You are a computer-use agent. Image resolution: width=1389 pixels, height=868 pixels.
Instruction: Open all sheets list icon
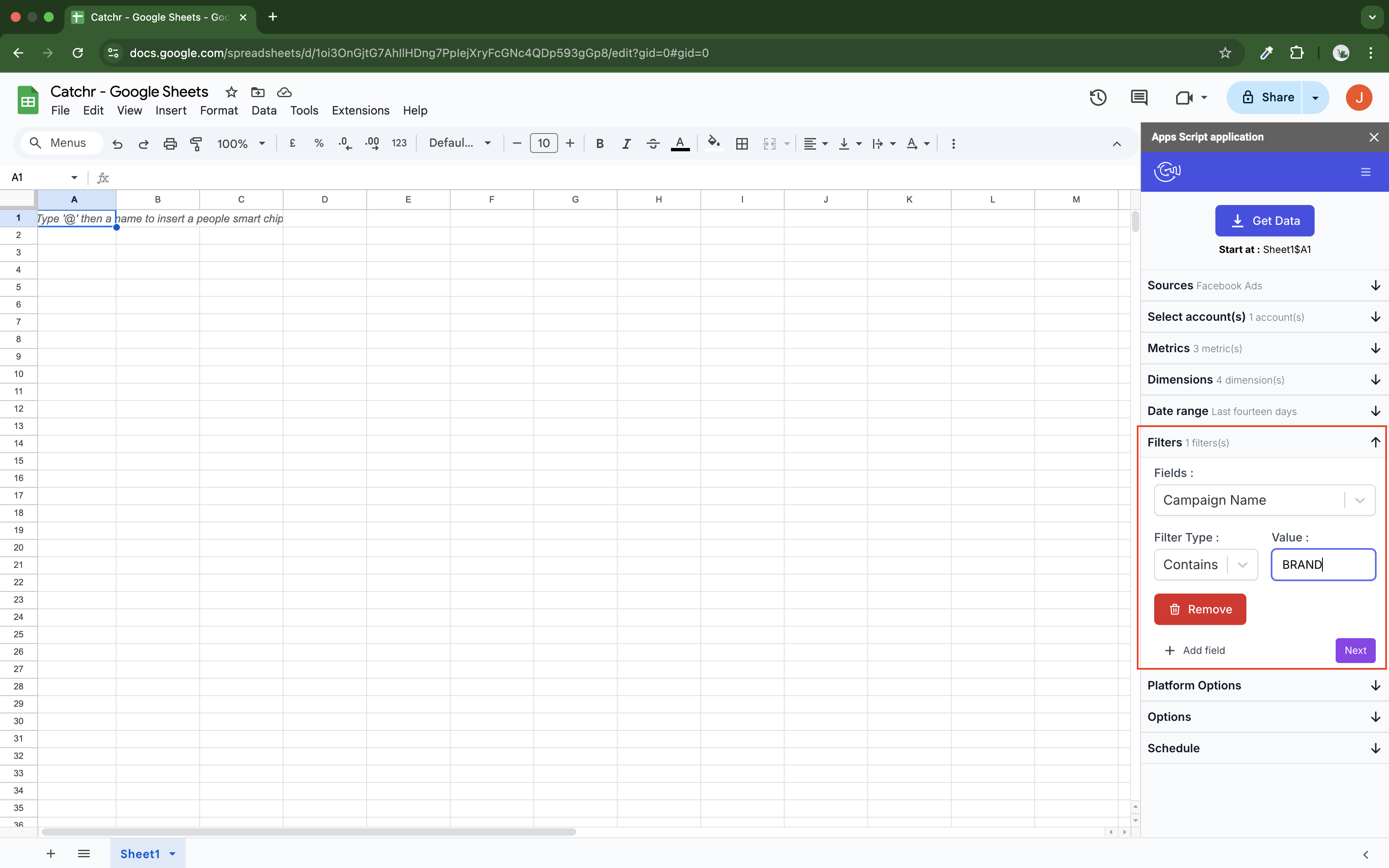pos(84,854)
